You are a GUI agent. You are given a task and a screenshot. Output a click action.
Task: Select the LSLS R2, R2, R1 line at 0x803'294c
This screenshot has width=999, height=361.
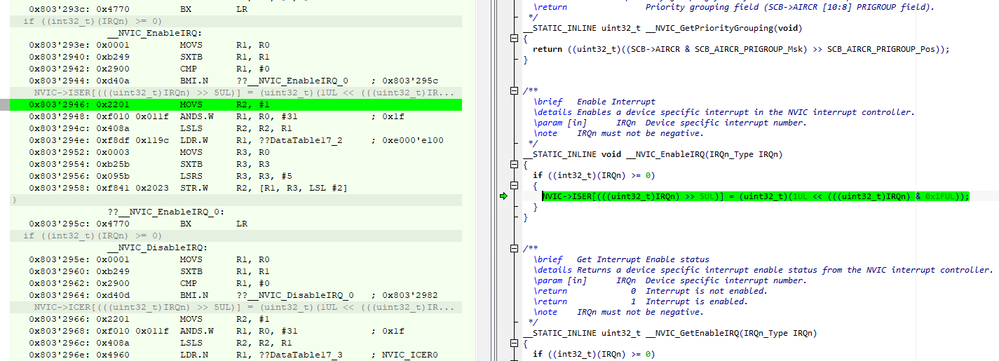(236, 128)
